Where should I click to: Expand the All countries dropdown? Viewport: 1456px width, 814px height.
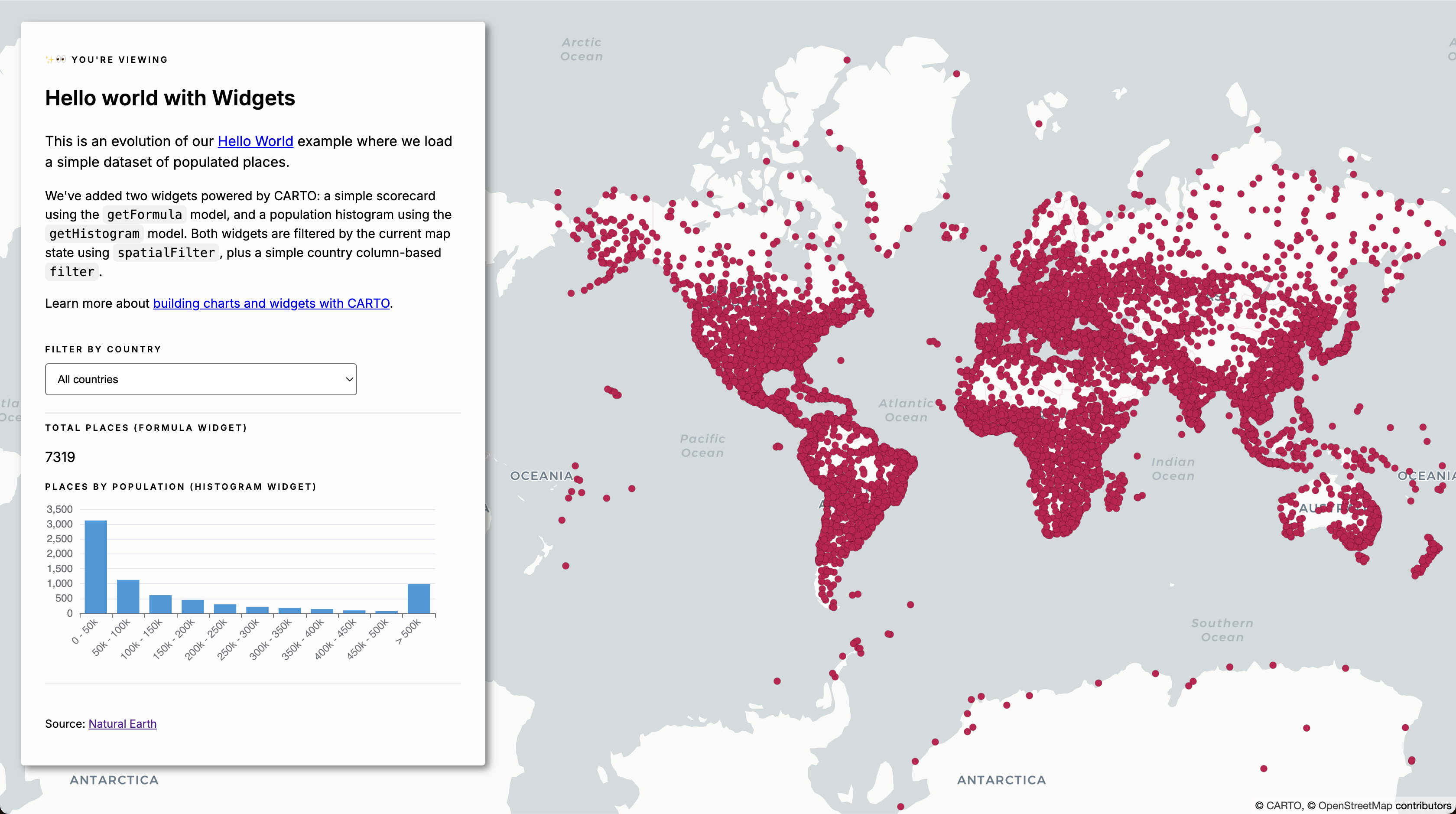coord(201,379)
